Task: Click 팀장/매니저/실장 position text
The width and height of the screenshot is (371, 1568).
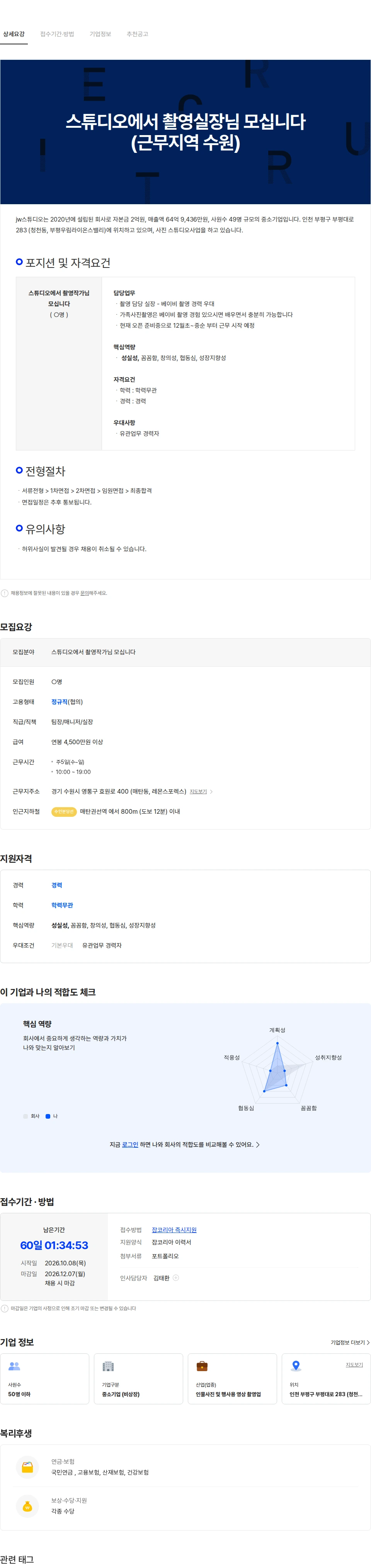Action: tap(72, 722)
